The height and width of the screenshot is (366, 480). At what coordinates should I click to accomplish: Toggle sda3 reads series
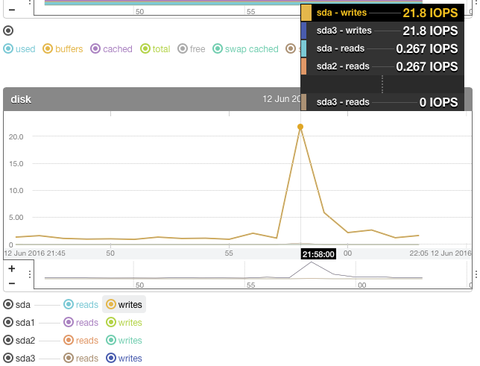81,358
